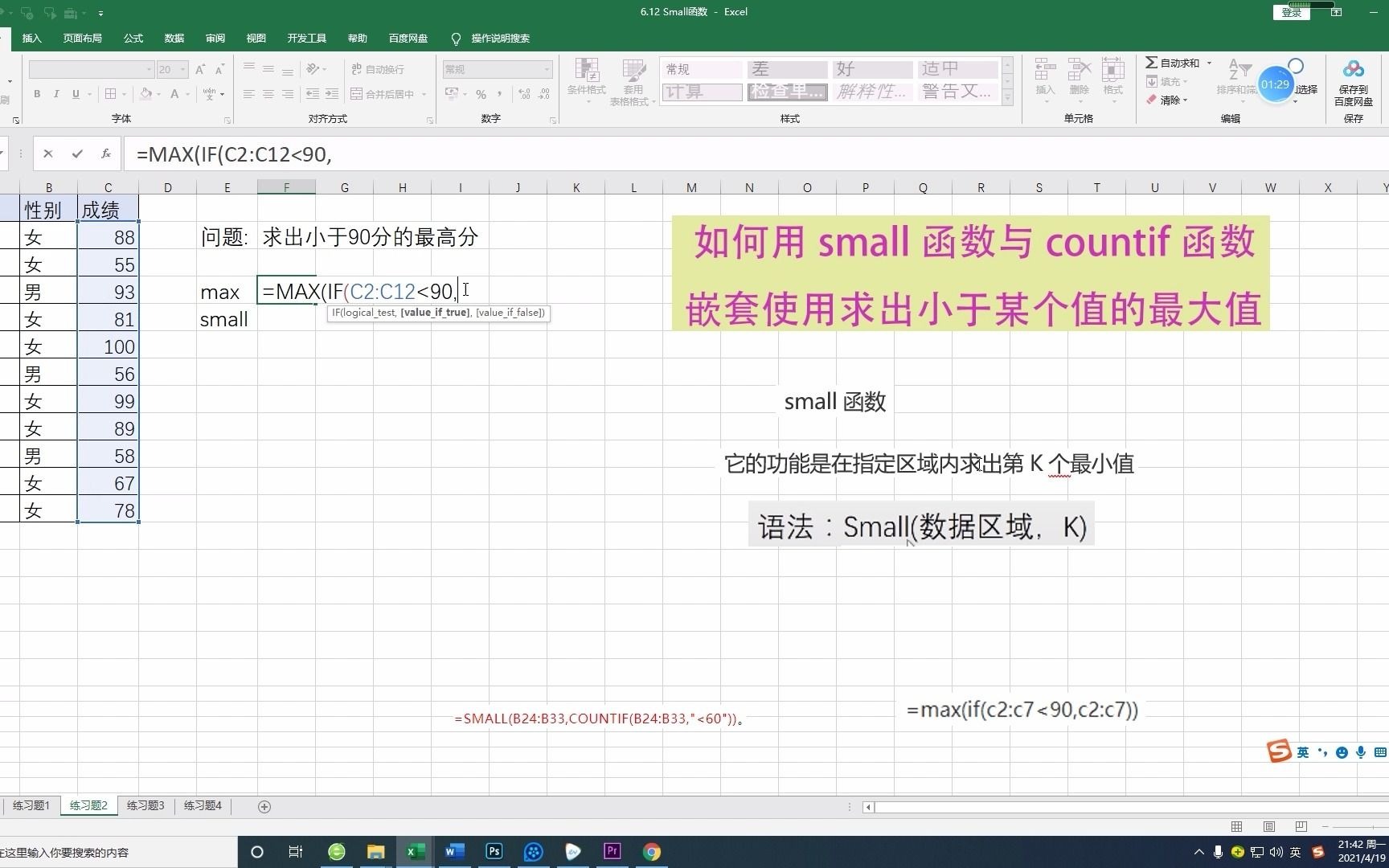
Task: Open the Formulas (公式) ribbon tab
Action: [x=133, y=38]
